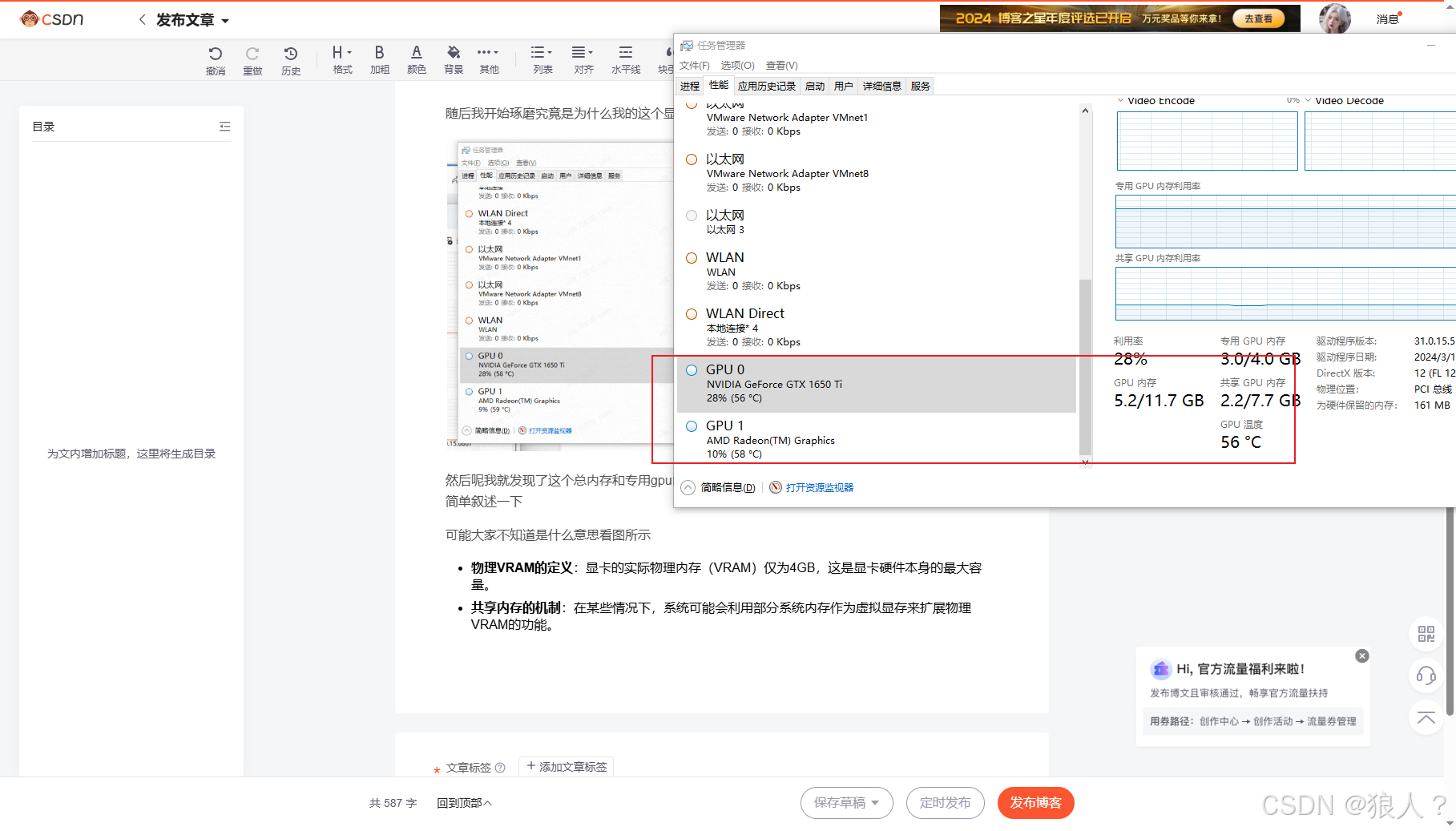Select the 以太网 3 performance entry

click(877, 222)
